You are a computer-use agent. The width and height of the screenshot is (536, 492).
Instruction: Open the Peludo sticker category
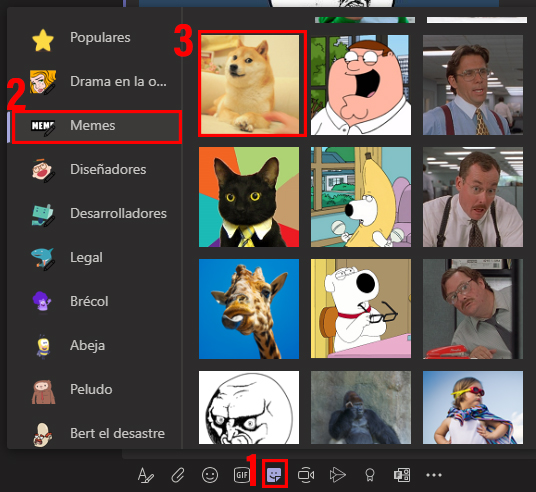[94, 389]
